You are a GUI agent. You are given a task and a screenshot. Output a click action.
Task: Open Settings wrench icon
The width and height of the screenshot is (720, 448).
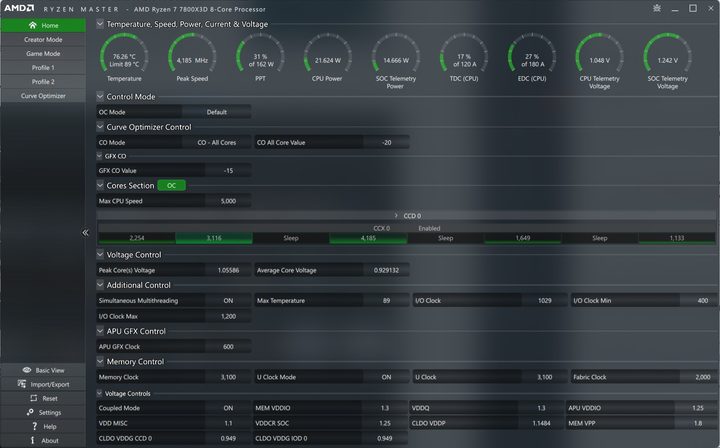(30, 412)
